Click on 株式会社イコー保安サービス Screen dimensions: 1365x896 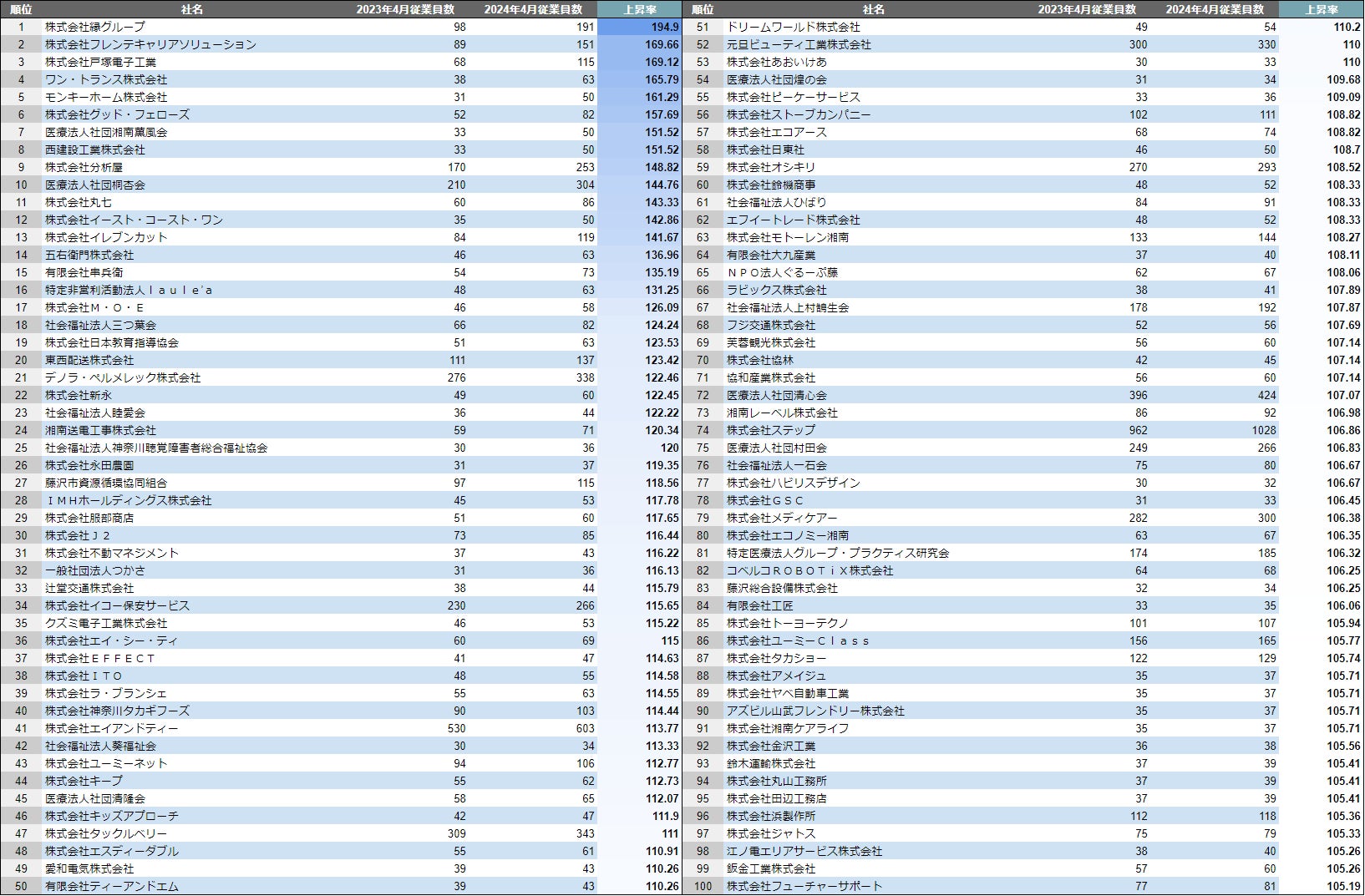[117, 605]
